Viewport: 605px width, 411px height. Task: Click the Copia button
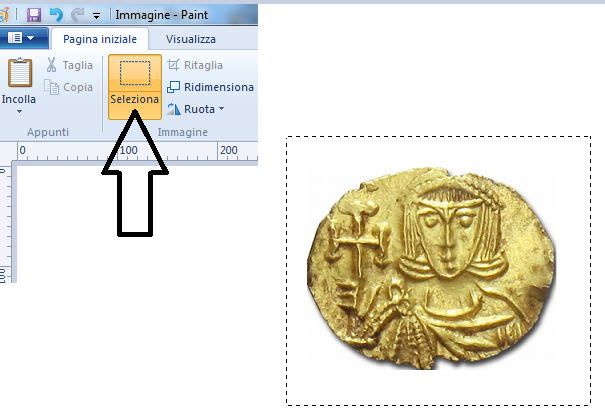click(x=69, y=87)
